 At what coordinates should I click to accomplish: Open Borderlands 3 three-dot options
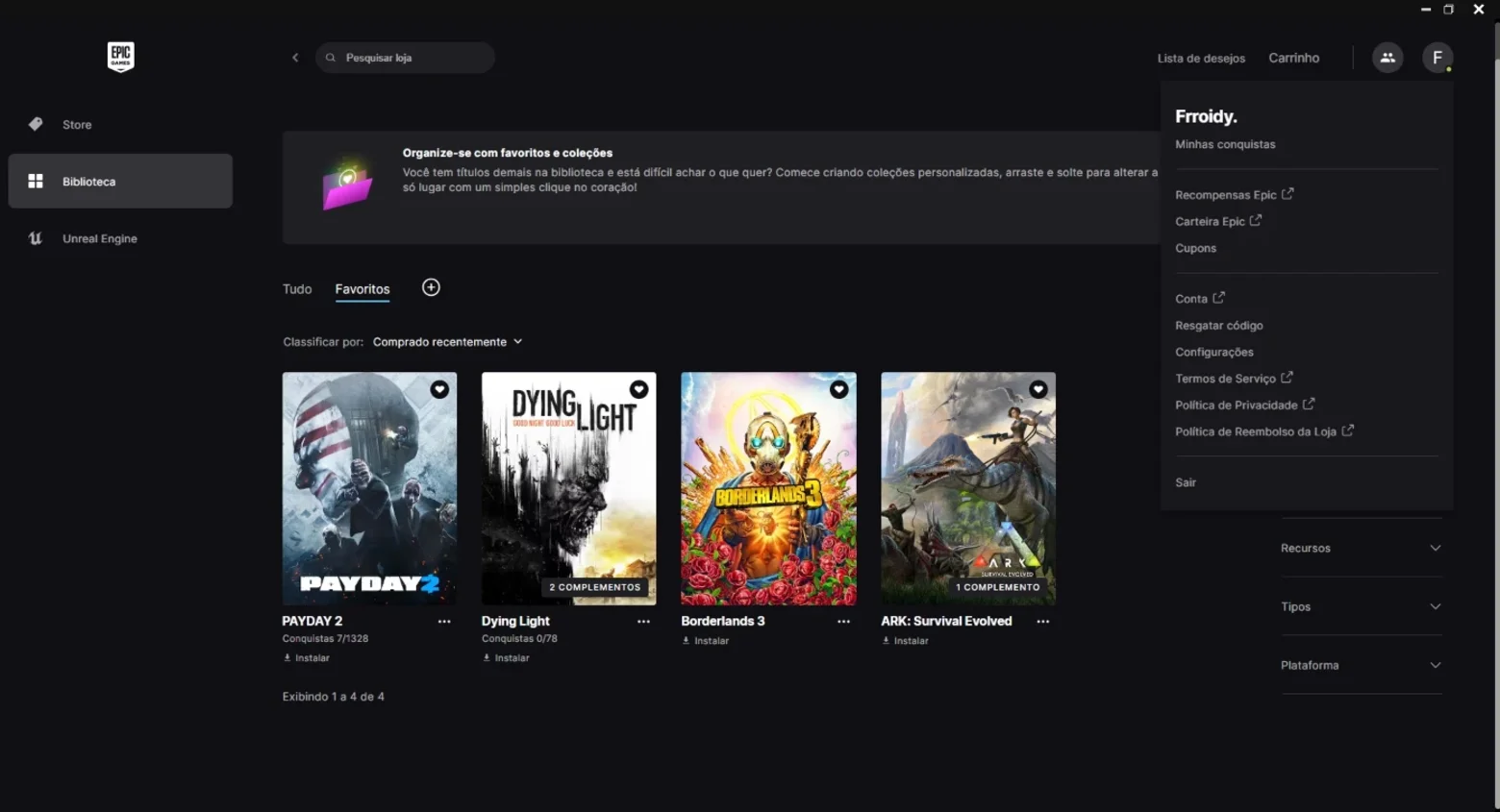pyautogui.click(x=843, y=622)
